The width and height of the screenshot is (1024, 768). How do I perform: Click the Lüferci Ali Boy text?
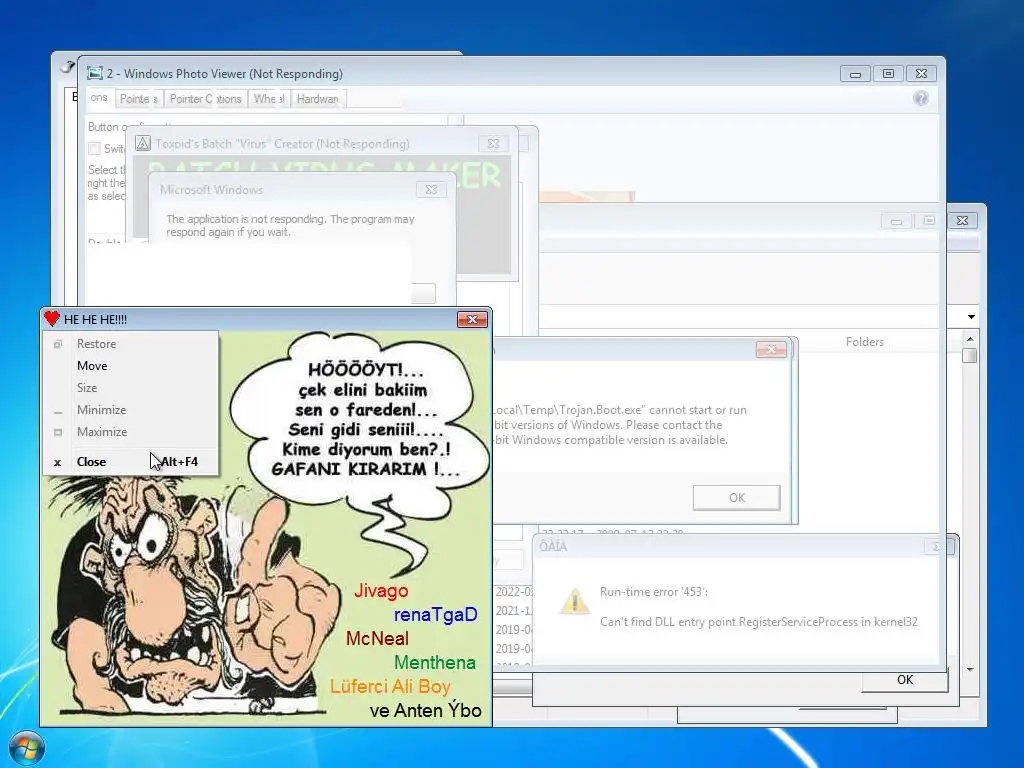click(391, 686)
